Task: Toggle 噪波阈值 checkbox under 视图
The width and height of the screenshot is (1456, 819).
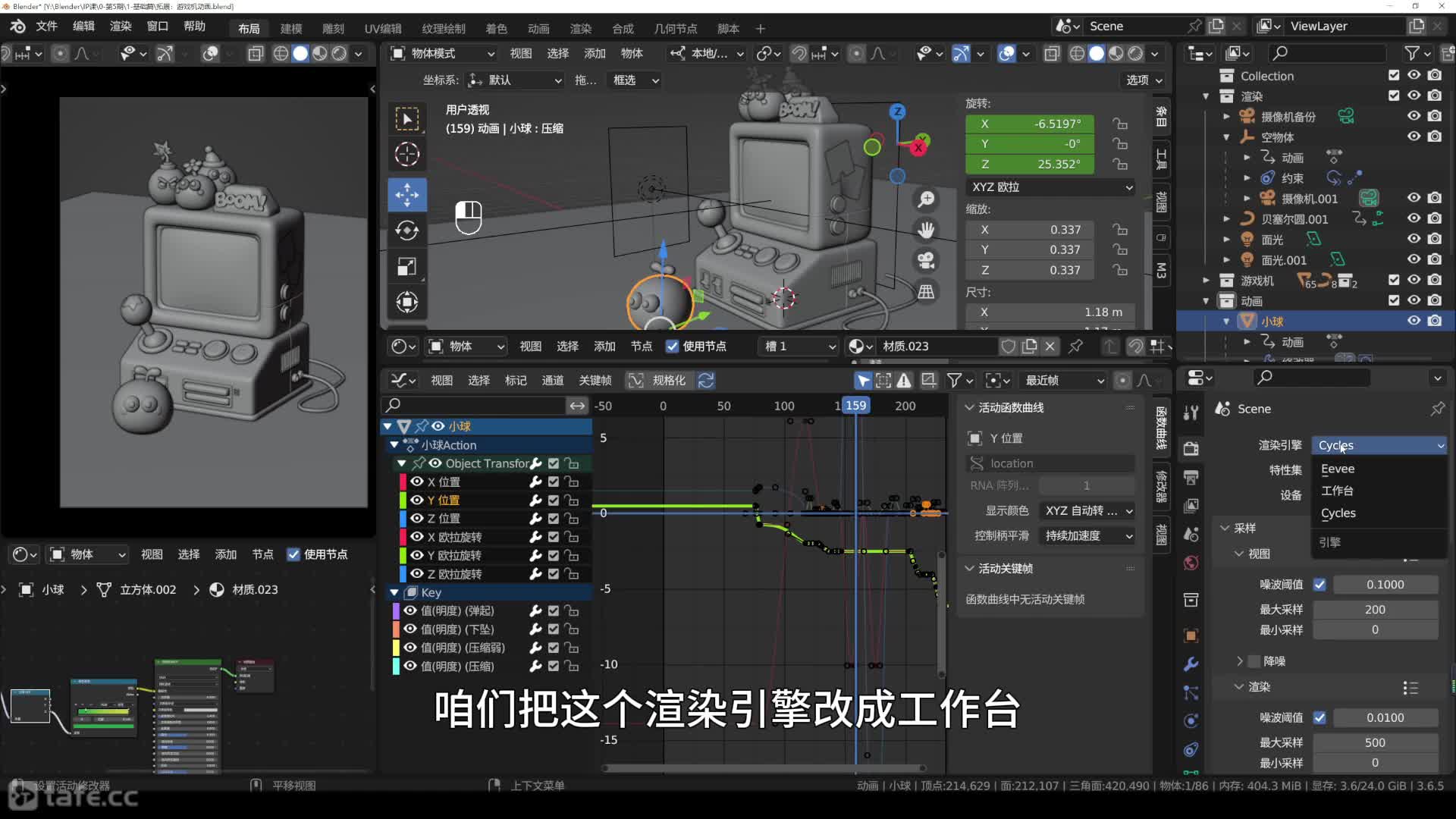Action: (x=1319, y=585)
